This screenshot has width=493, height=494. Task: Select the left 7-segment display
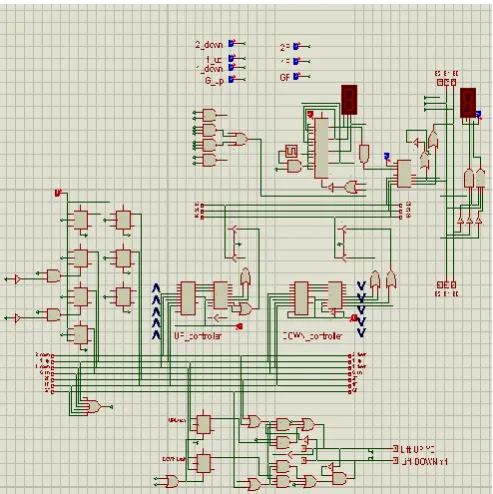(x=349, y=100)
